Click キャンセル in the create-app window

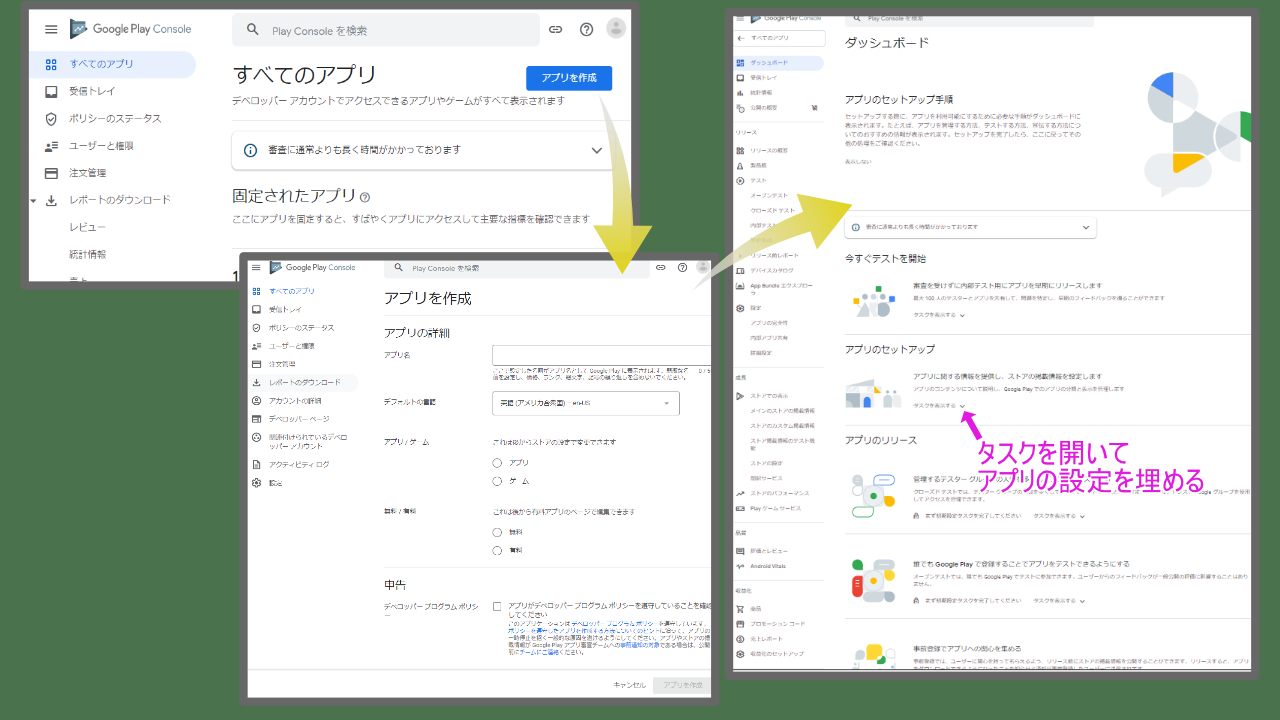tap(630, 685)
